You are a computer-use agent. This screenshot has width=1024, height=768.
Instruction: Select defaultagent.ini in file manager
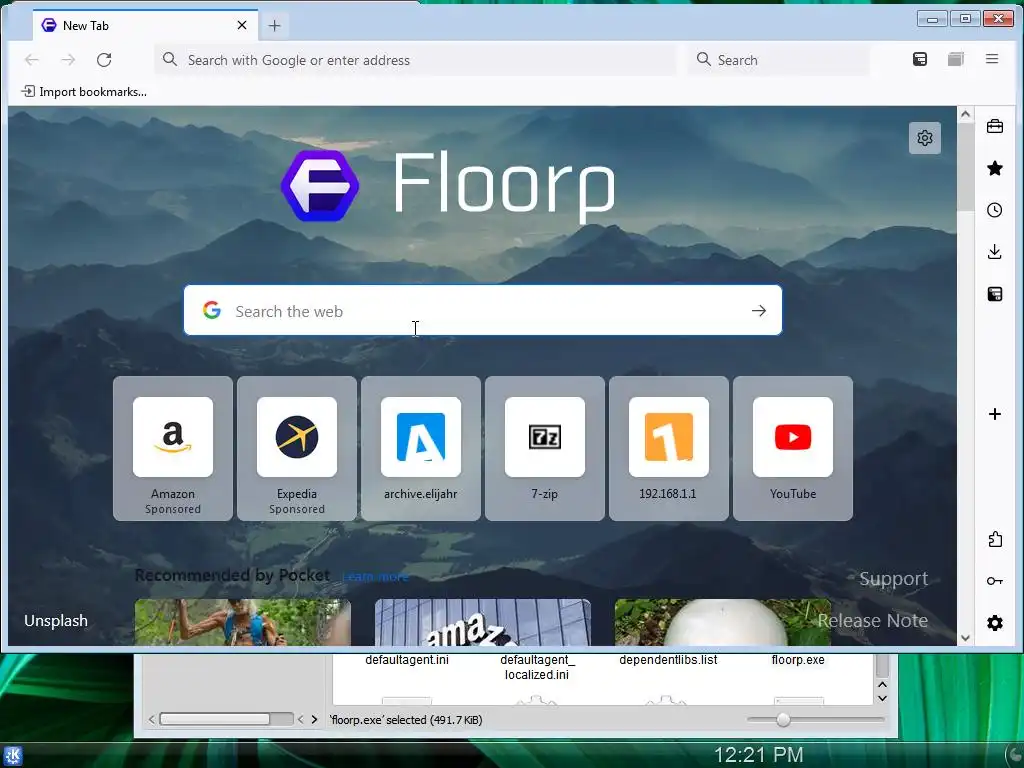click(x=407, y=660)
